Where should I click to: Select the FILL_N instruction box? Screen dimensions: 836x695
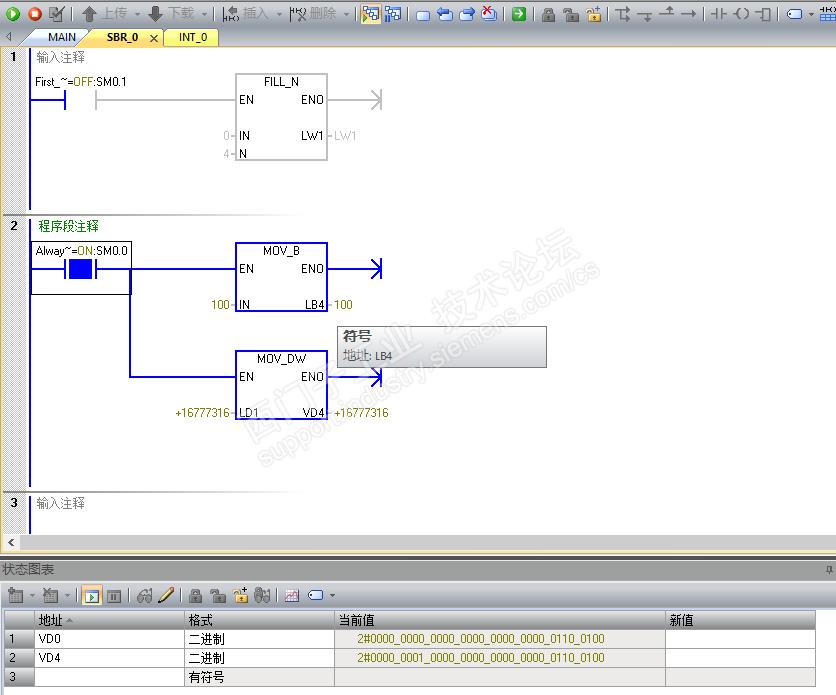pyautogui.click(x=281, y=117)
